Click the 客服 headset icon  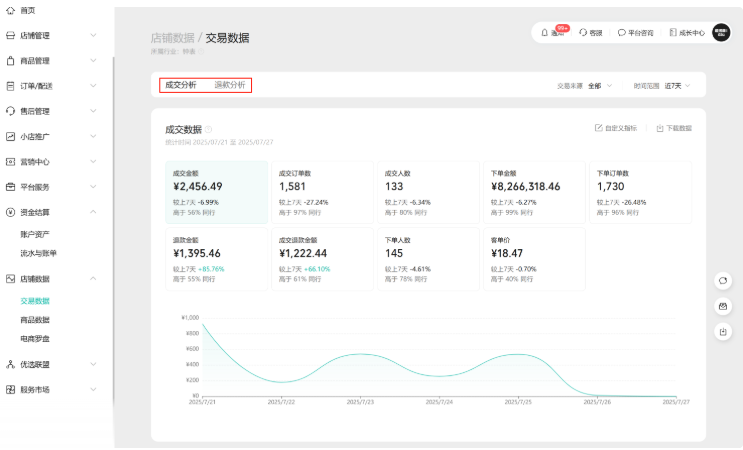pyautogui.click(x=584, y=32)
